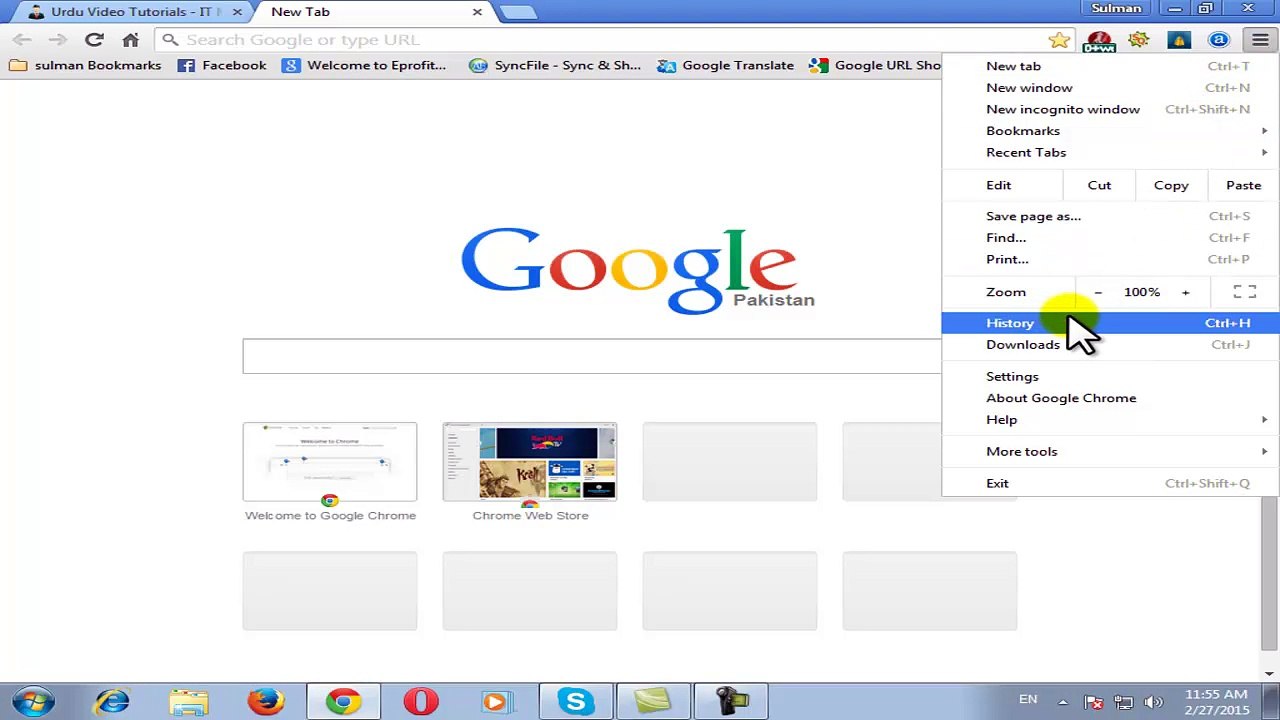Image resolution: width=1280 pixels, height=720 pixels.
Task: Bookmark this page with the star icon
Action: pos(1059,40)
